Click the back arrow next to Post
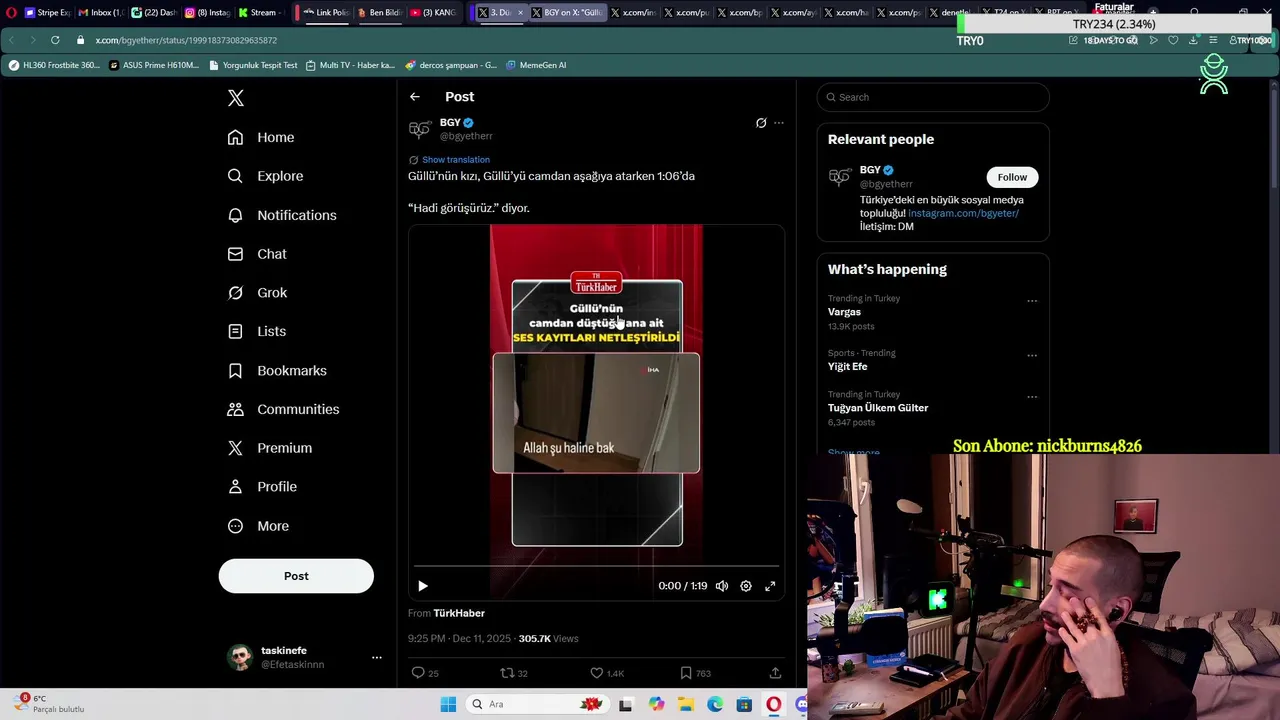Viewport: 1280px width, 720px height. 415,97
